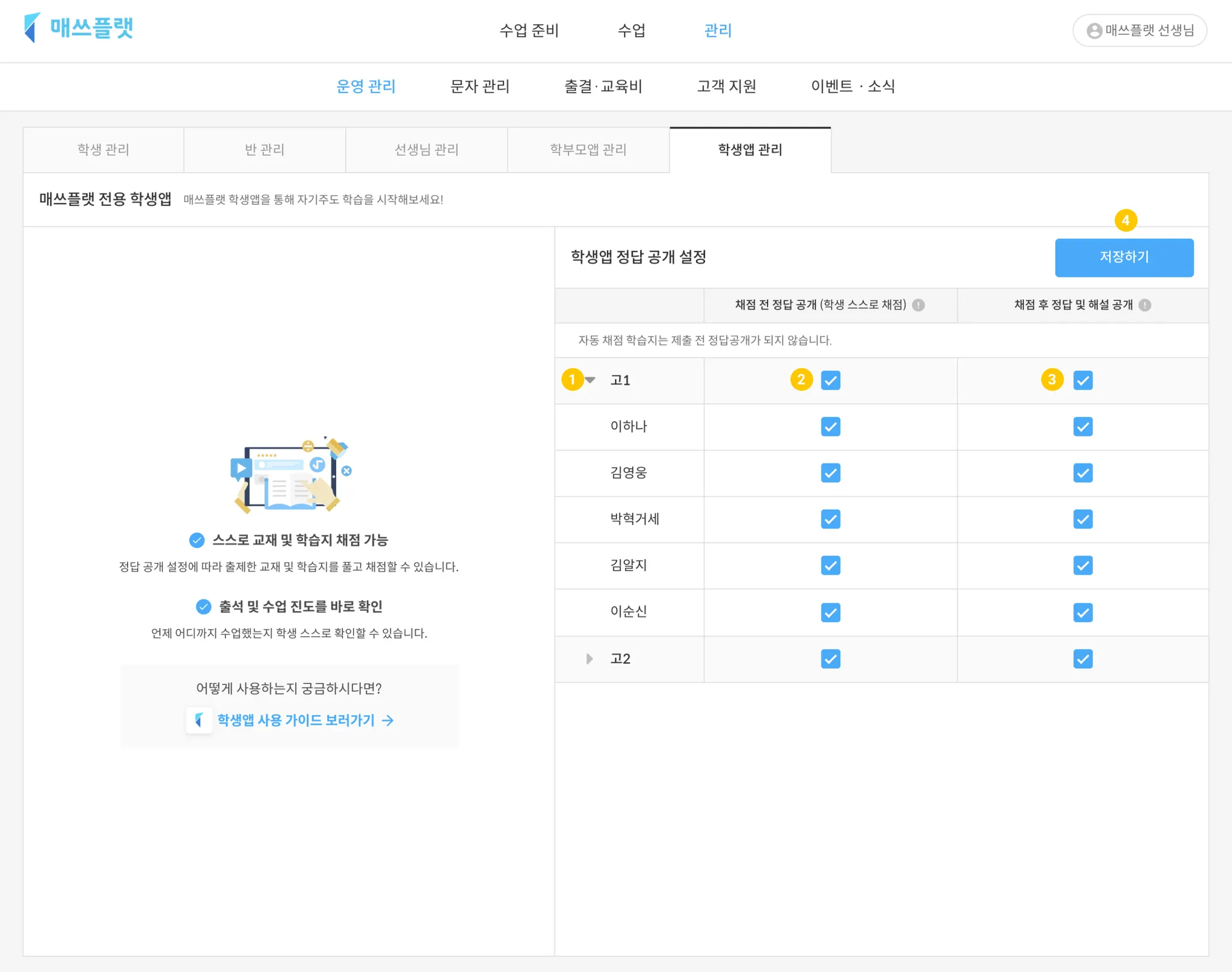
Task: Toggle 김알지's post-grading answer checkbox
Action: (1082, 566)
